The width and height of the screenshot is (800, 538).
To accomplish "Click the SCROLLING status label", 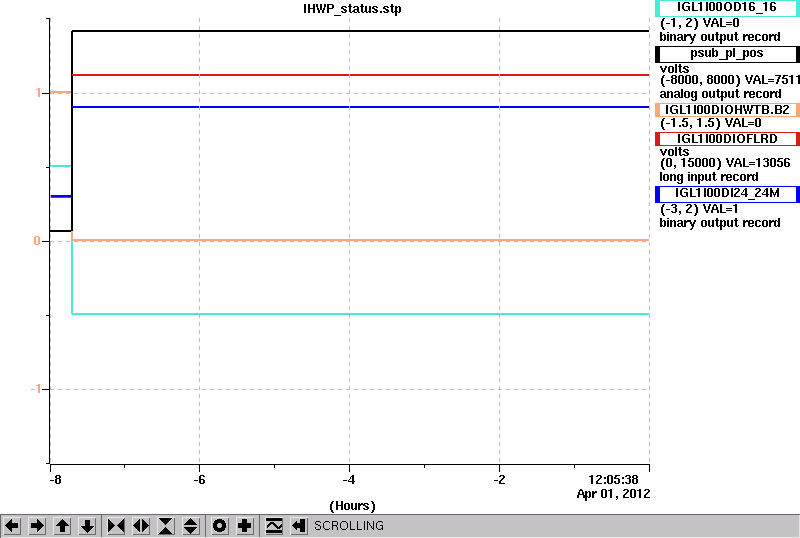I will 349,526.
